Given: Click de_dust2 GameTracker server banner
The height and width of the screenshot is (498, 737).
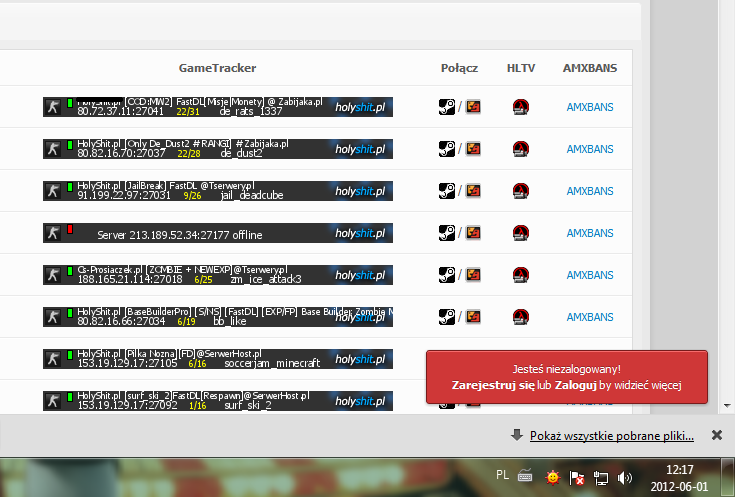Looking at the screenshot, I should [x=218, y=149].
